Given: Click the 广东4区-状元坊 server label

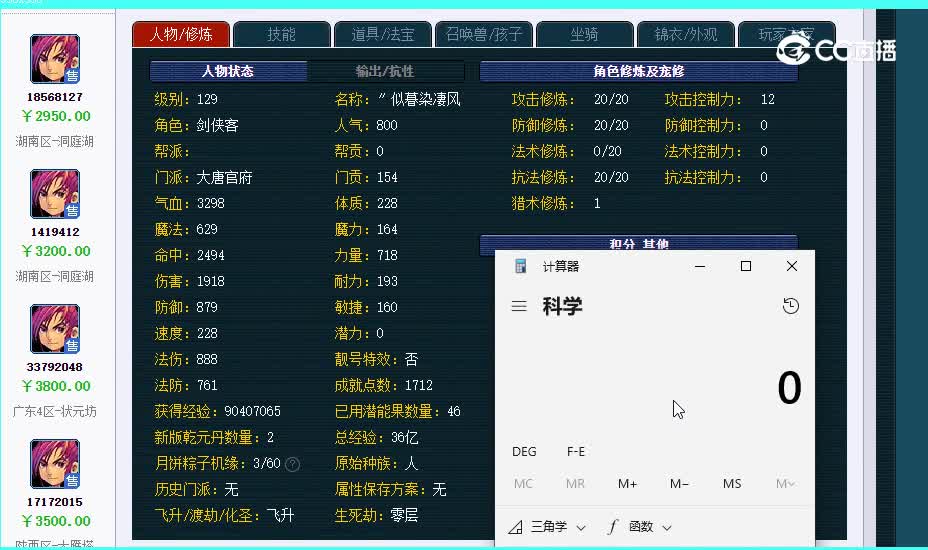Looking at the screenshot, I should [x=54, y=411].
